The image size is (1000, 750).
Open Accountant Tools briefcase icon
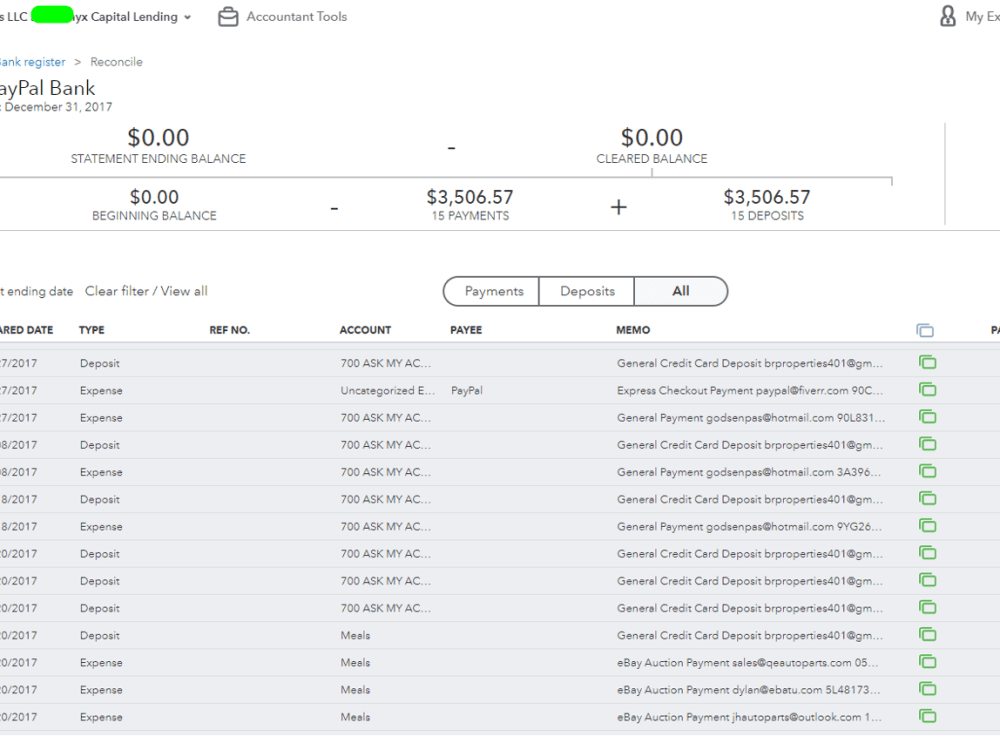[228, 17]
